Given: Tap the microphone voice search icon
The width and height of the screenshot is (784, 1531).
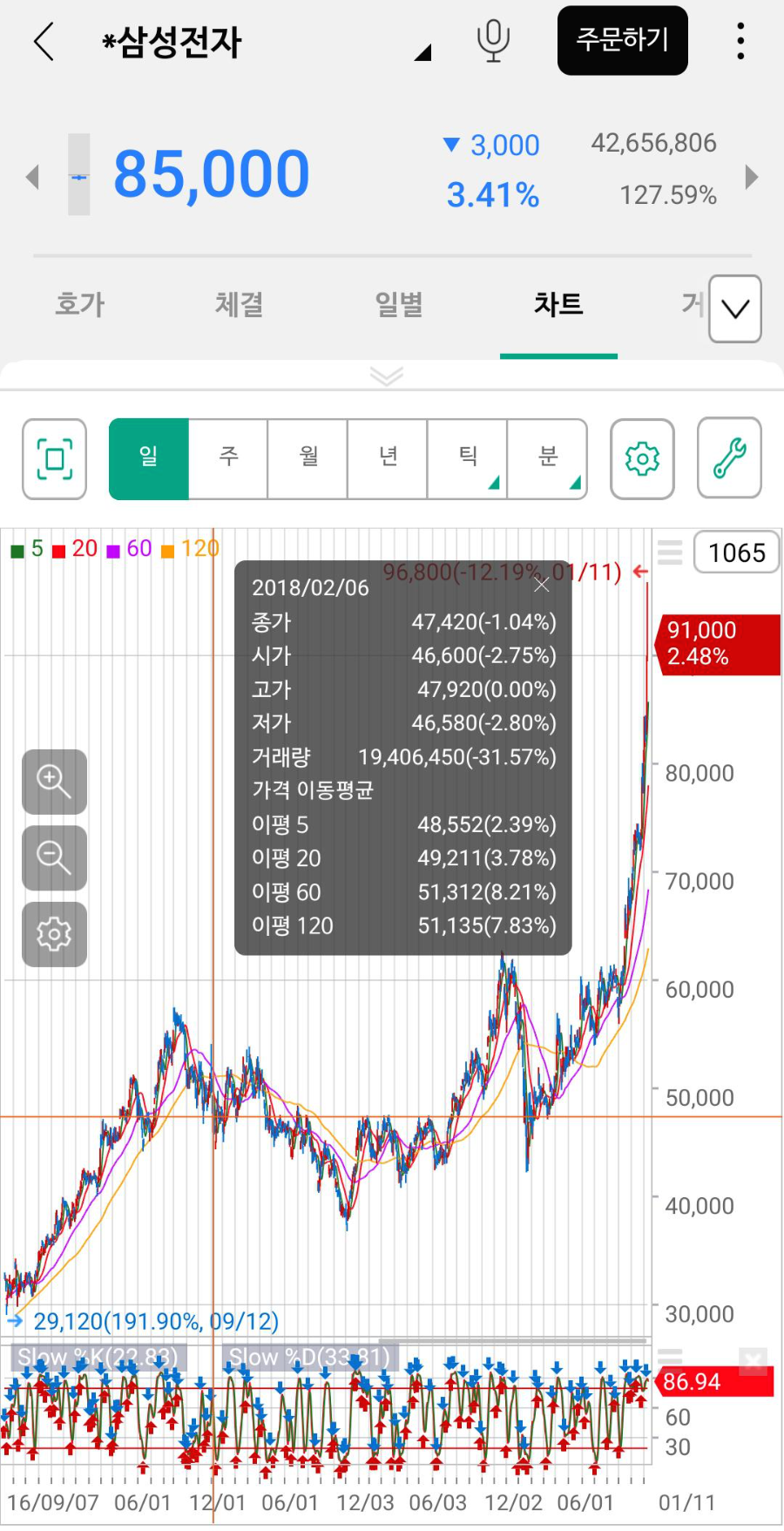Looking at the screenshot, I should 493,41.
